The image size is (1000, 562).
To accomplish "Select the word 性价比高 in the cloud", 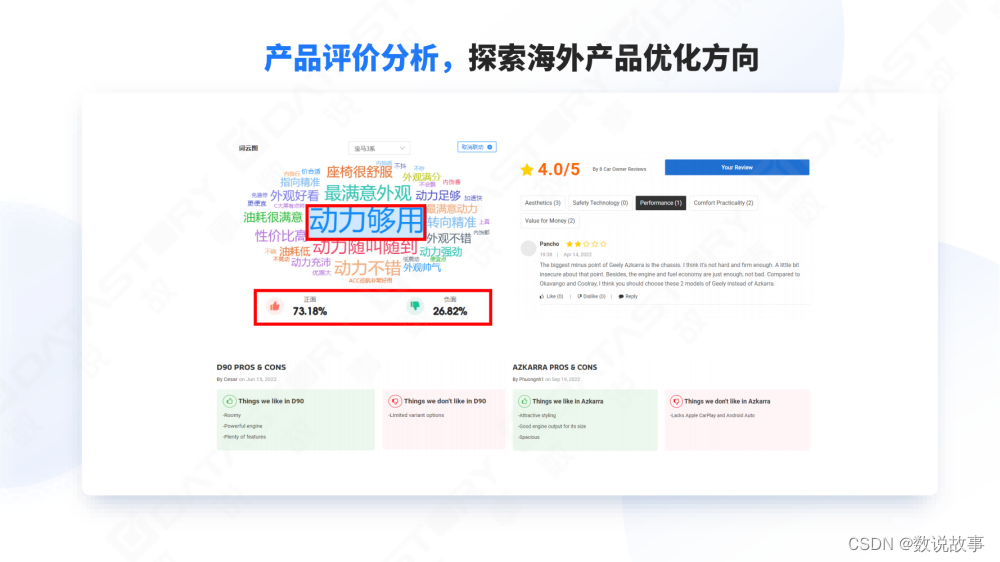I will pyautogui.click(x=280, y=236).
